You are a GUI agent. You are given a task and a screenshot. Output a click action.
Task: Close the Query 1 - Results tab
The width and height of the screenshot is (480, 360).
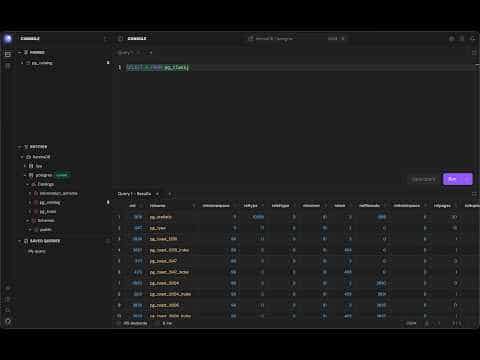click(x=157, y=194)
